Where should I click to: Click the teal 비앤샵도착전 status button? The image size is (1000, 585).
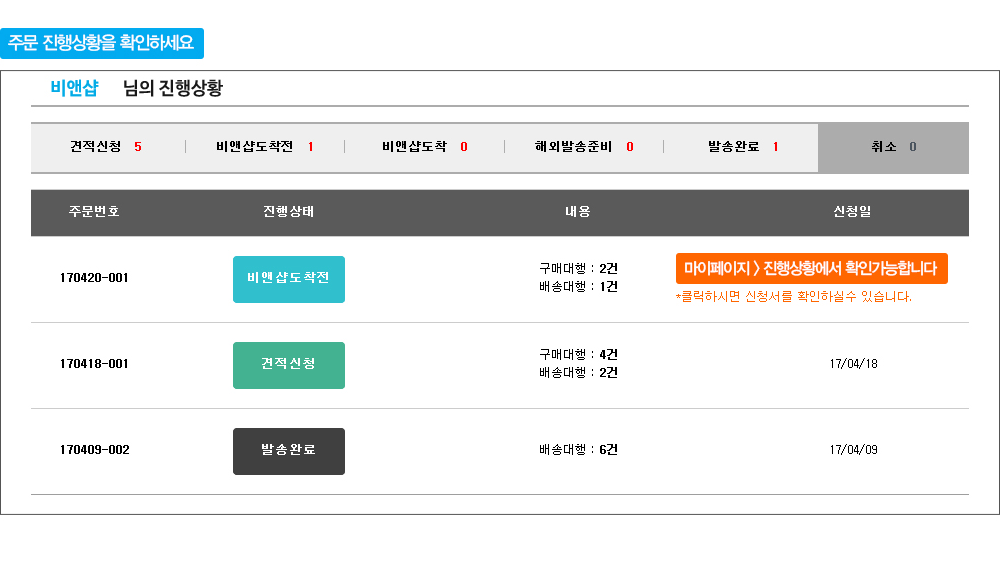coord(289,279)
